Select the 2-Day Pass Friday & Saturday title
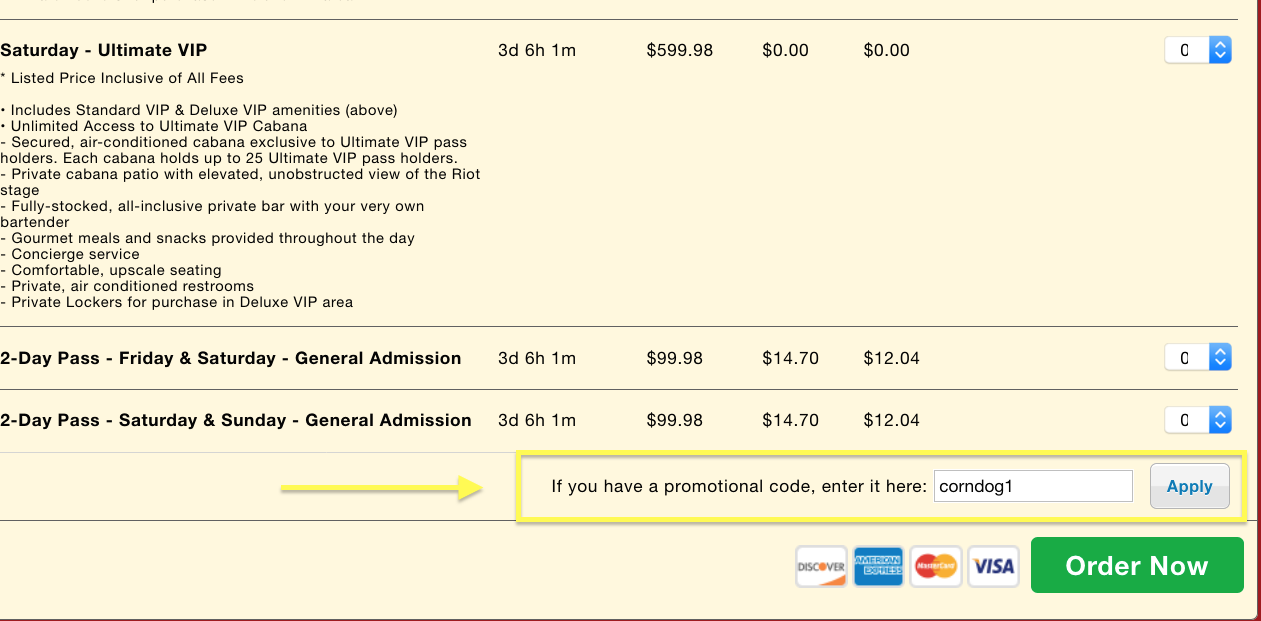Screen dimensions: 1261x621 click(x=231, y=358)
